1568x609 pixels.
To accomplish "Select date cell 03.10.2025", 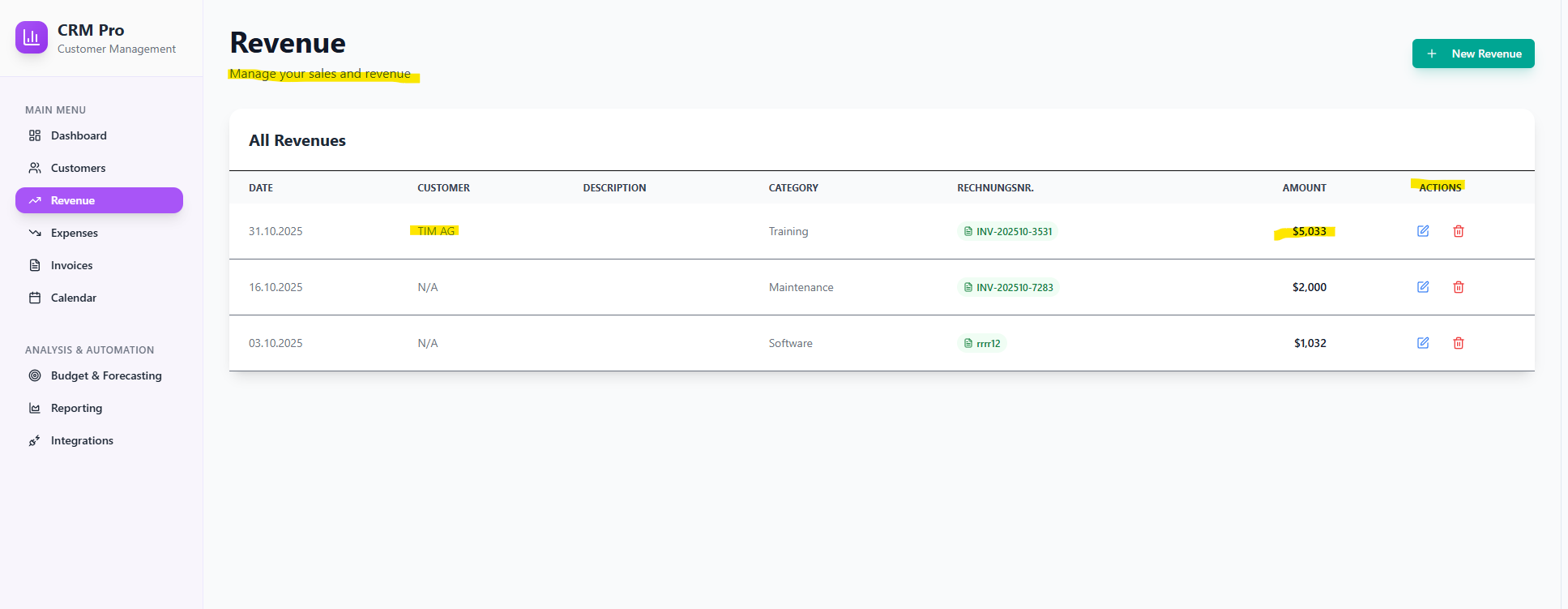I will pyautogui.click(x=276, y=343).
